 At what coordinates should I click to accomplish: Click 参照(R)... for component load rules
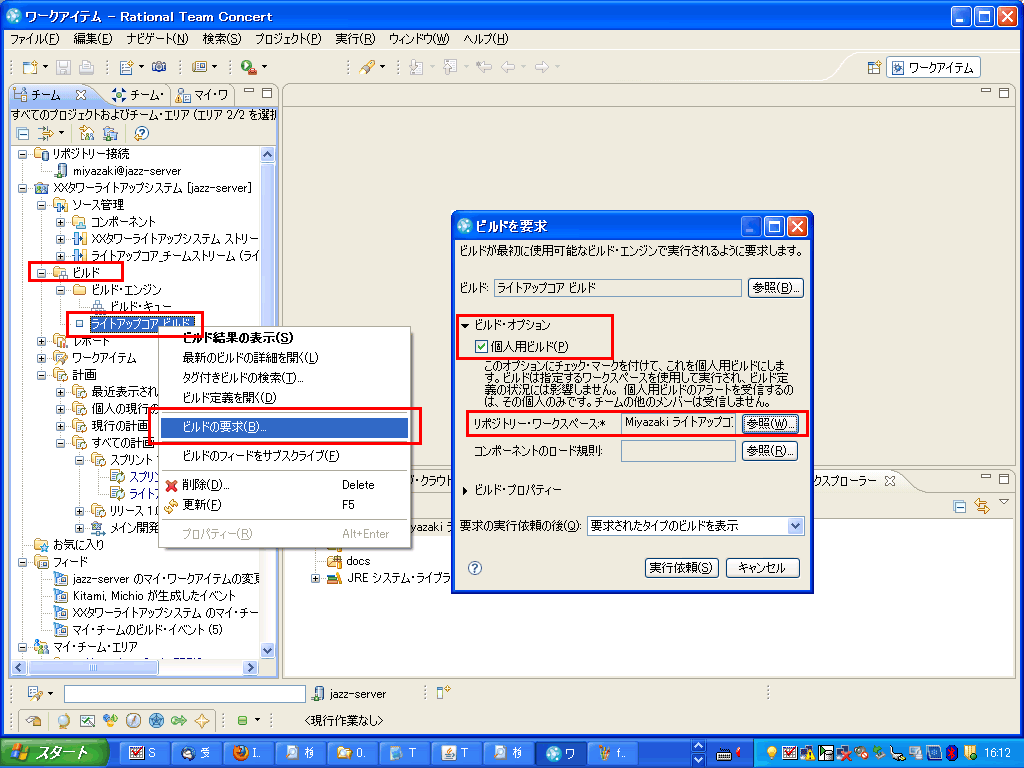(770, 451)
